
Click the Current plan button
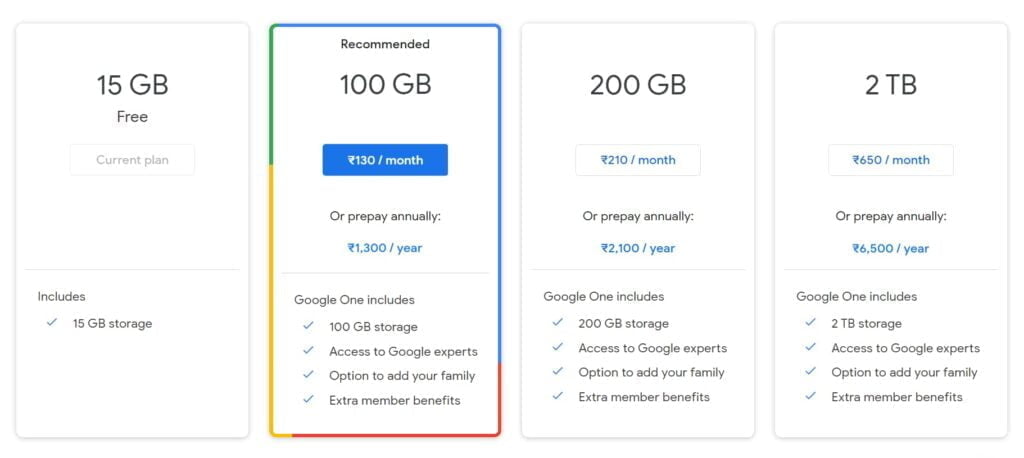[133, 160]
